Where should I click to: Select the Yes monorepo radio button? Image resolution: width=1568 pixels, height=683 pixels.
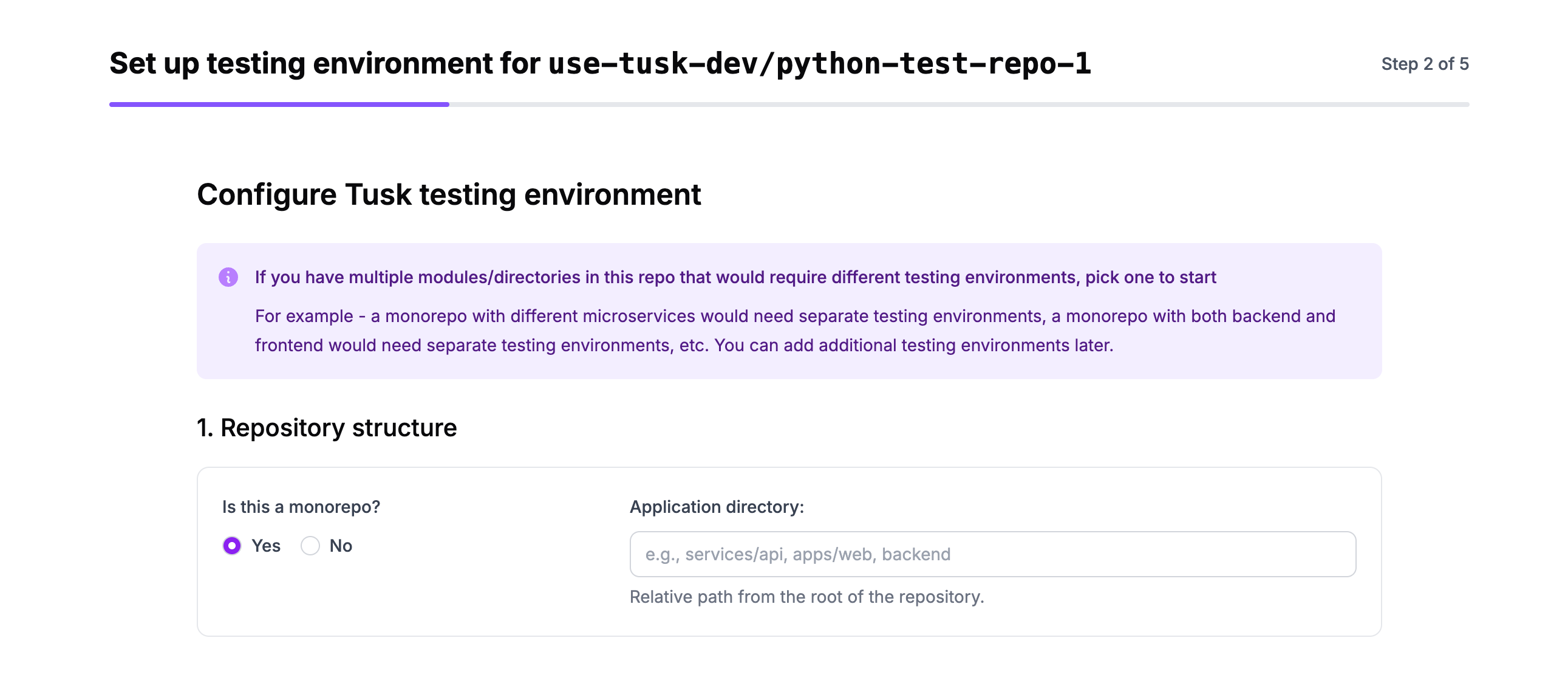point(232,545)
